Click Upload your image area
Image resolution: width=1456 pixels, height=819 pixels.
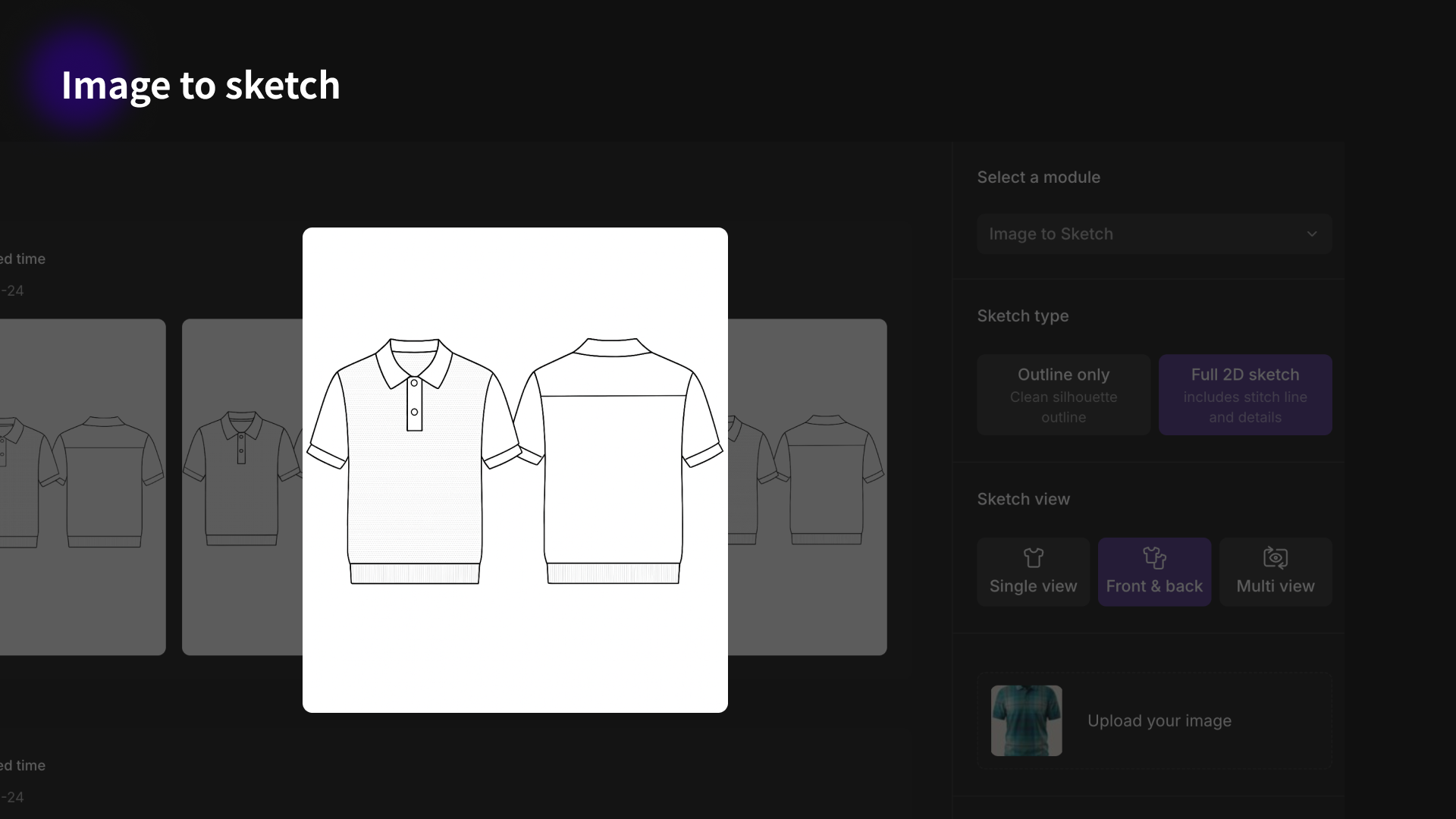point(1159,720)
